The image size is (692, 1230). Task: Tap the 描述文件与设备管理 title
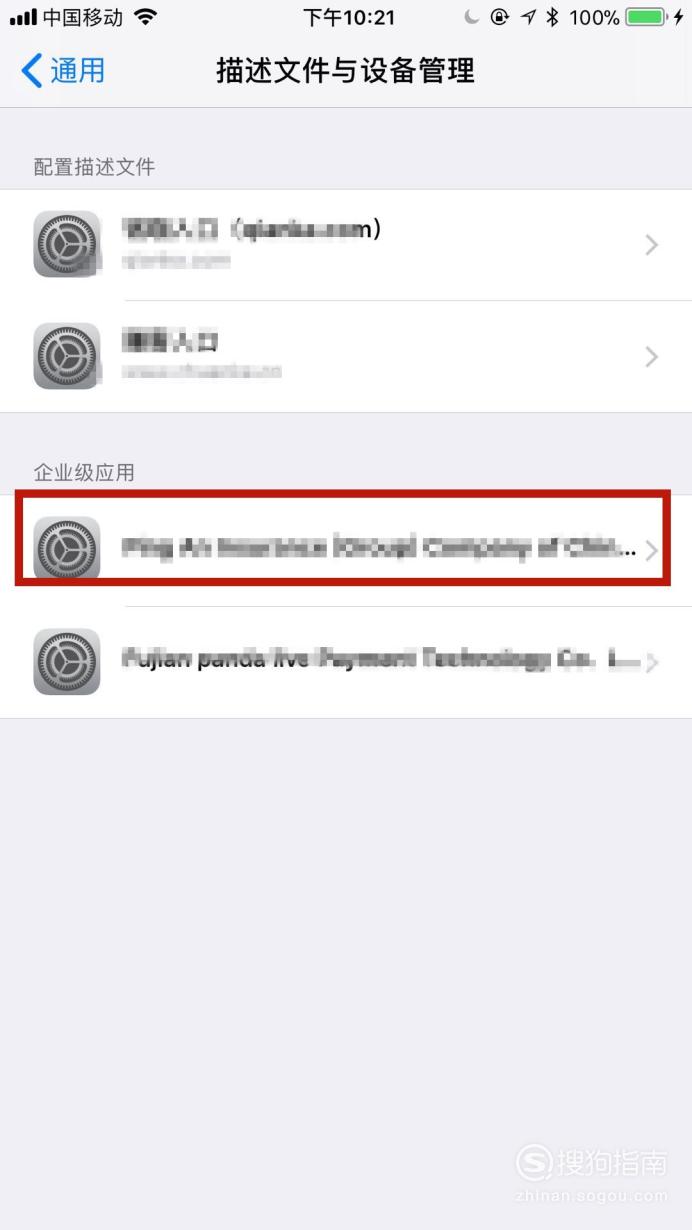click(346, 71)
